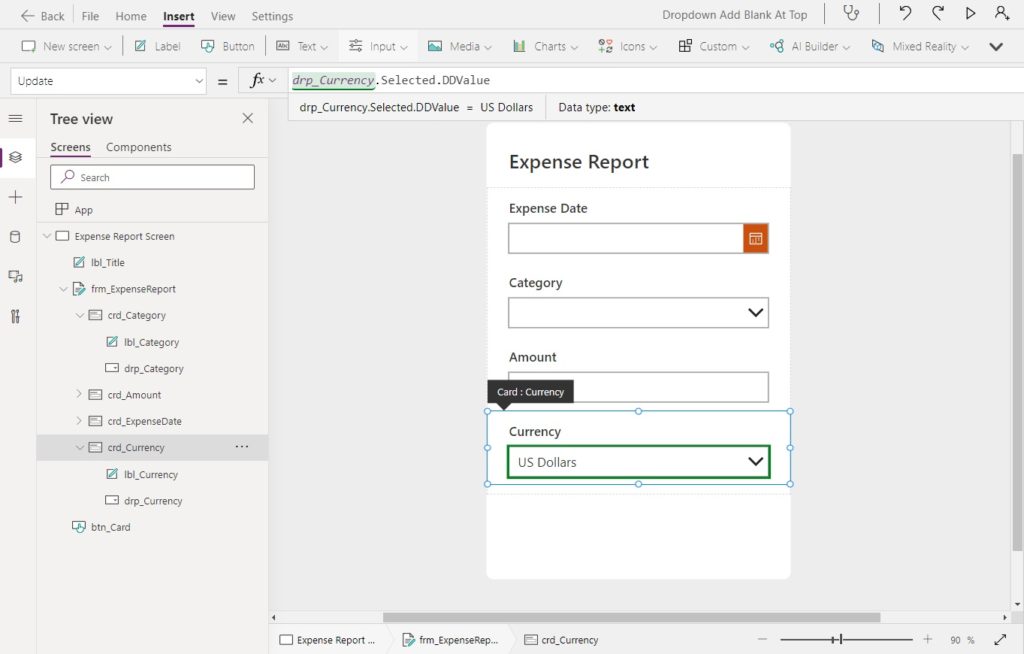
Task: Open the Mixed Reality dropdown
Action: click(x=920, y=46)
